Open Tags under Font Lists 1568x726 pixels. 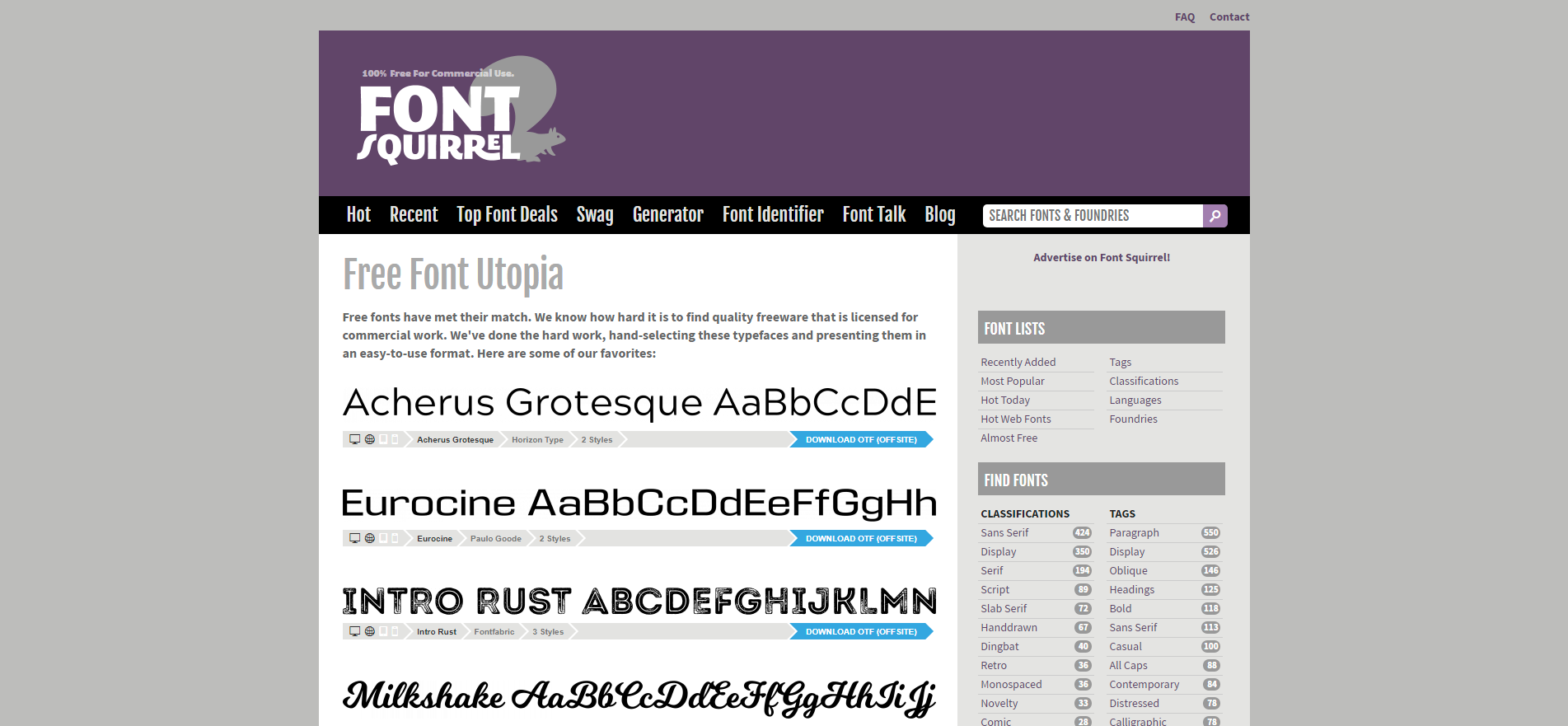coord(1121,362)
